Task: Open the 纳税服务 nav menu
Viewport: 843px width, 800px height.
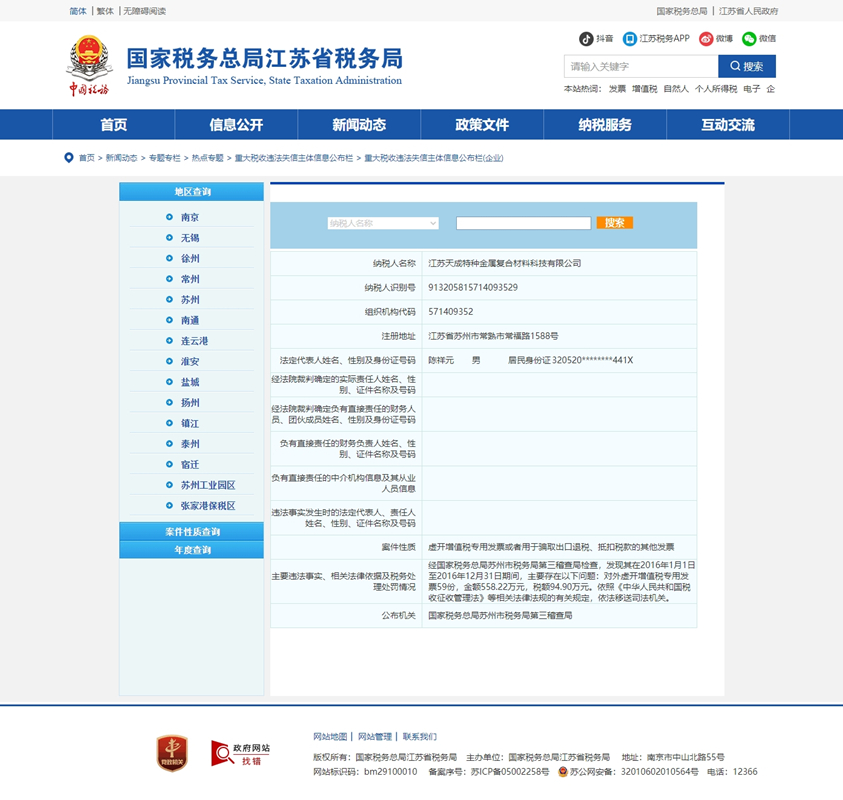Action: coord(605,125)
